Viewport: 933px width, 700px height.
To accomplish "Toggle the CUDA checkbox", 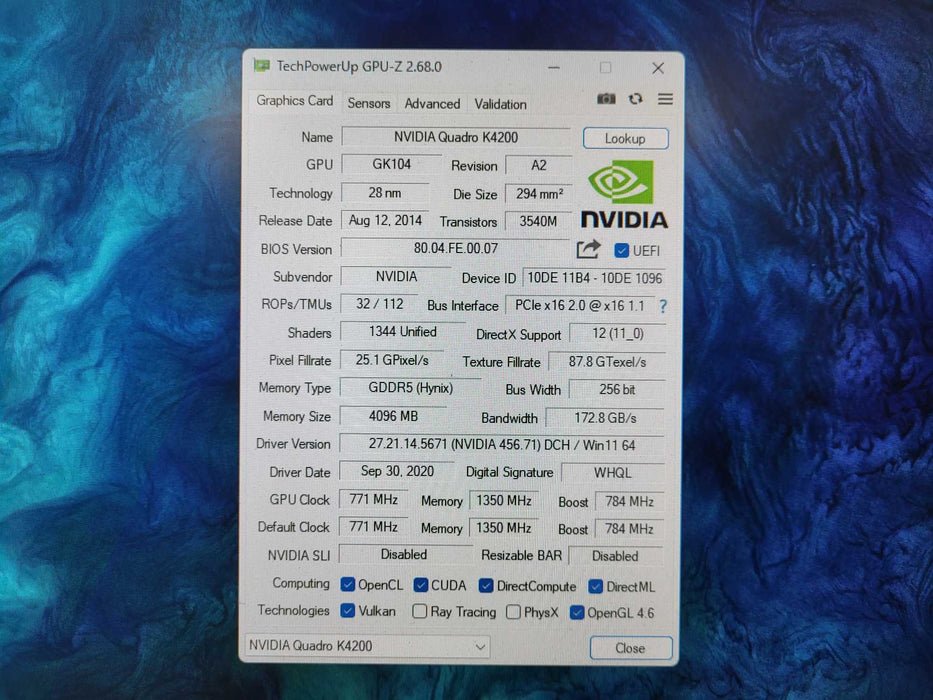I will (x=419, y=585).
